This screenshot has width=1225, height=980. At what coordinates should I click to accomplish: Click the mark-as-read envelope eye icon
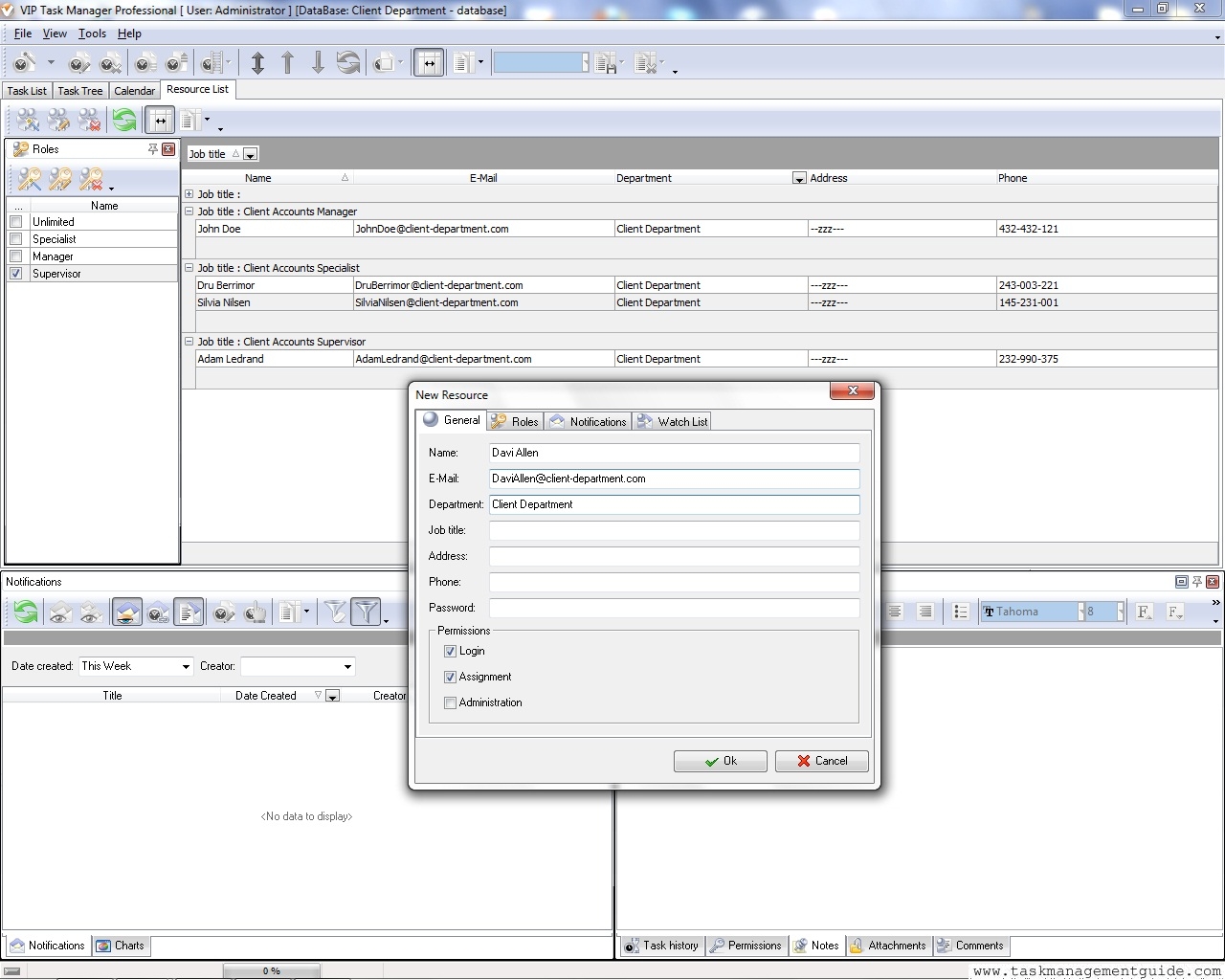(60, 612)
